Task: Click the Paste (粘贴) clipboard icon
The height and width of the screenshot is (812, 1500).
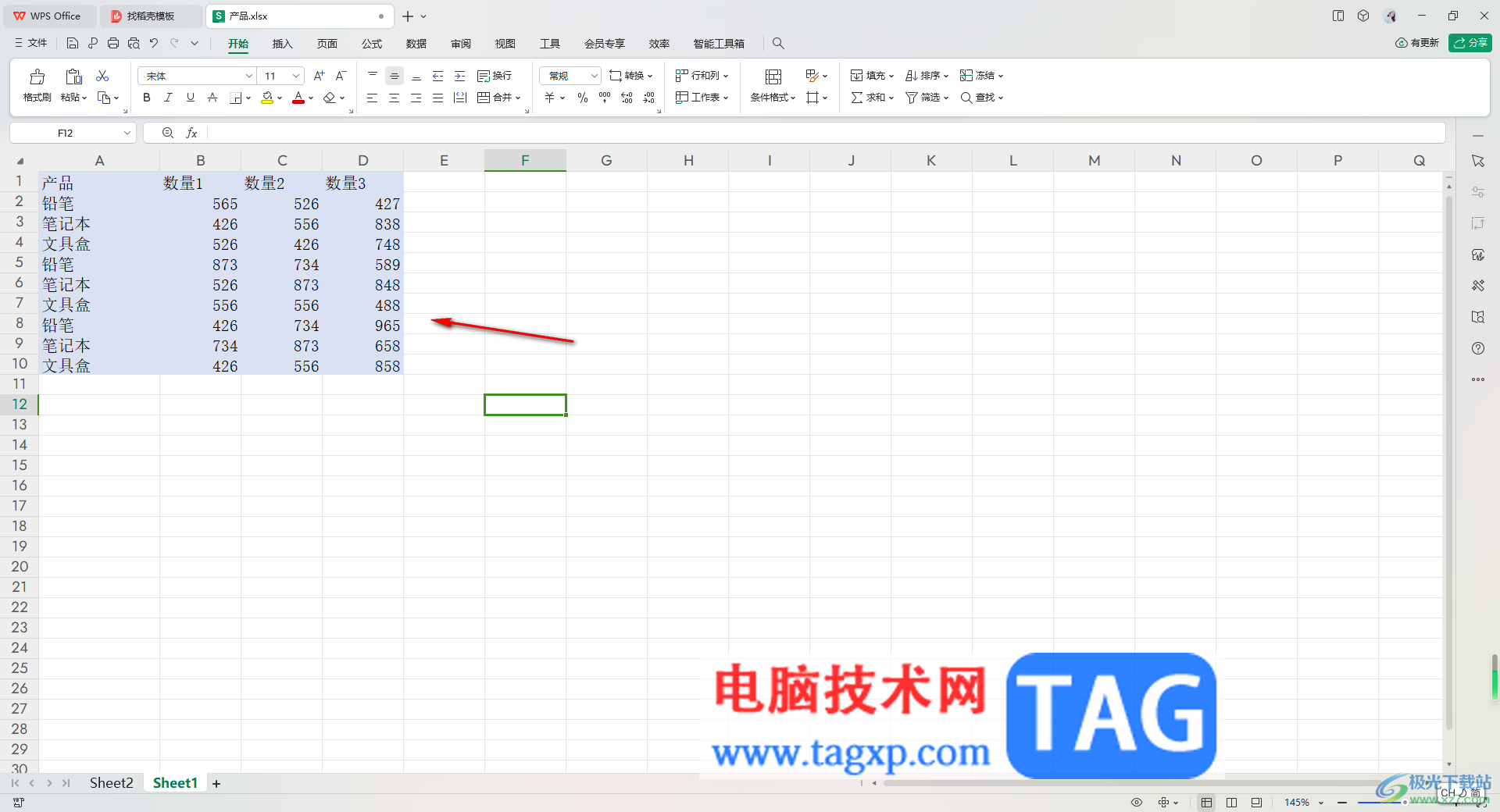Action: (x=73, y=77)
